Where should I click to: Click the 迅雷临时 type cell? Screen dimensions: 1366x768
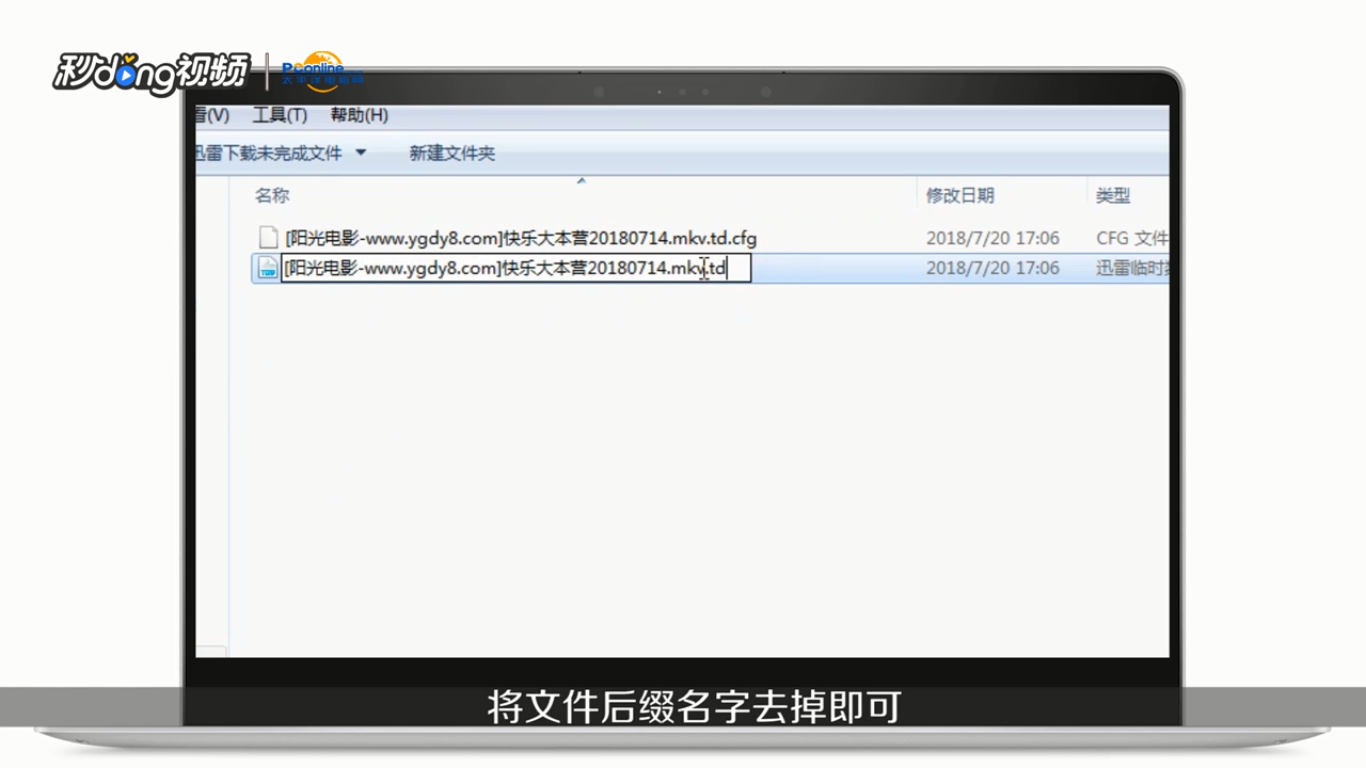pos(1132,268)
